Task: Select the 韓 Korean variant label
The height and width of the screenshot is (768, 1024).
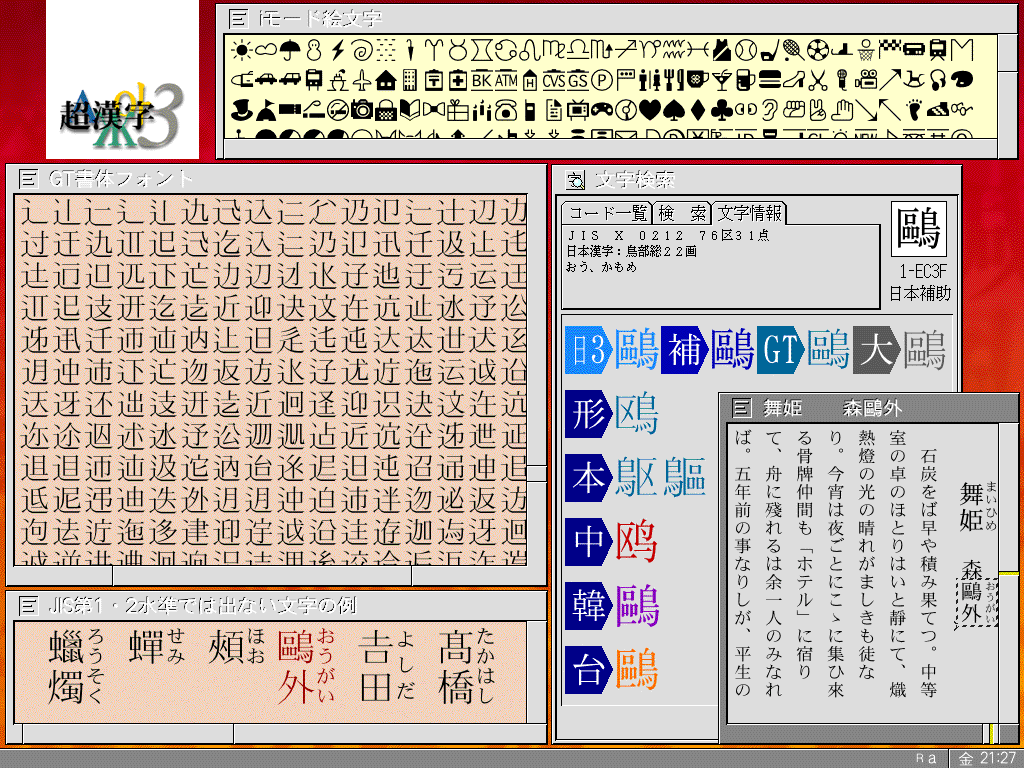Action: (x=587, y=606)
